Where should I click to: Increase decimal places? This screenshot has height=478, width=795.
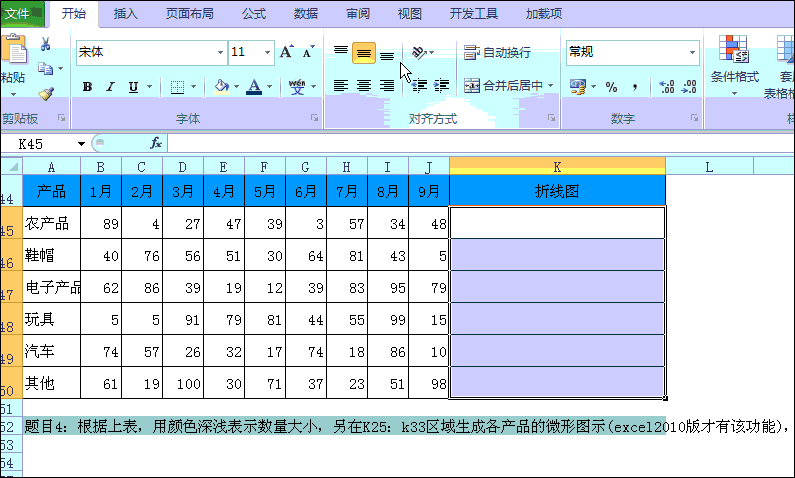666,87
